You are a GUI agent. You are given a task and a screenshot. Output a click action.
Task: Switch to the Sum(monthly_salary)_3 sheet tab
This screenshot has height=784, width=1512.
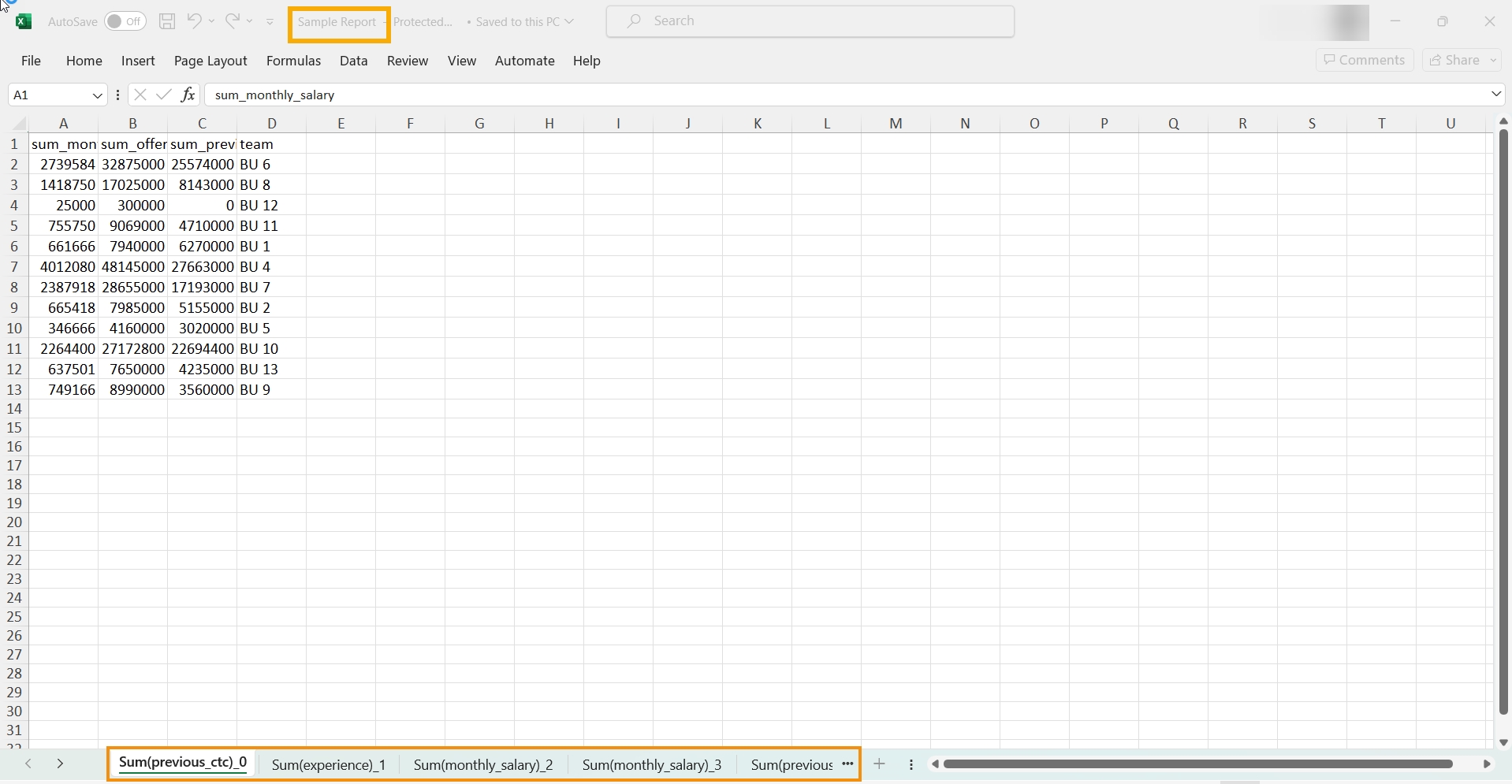click(652, 765)
